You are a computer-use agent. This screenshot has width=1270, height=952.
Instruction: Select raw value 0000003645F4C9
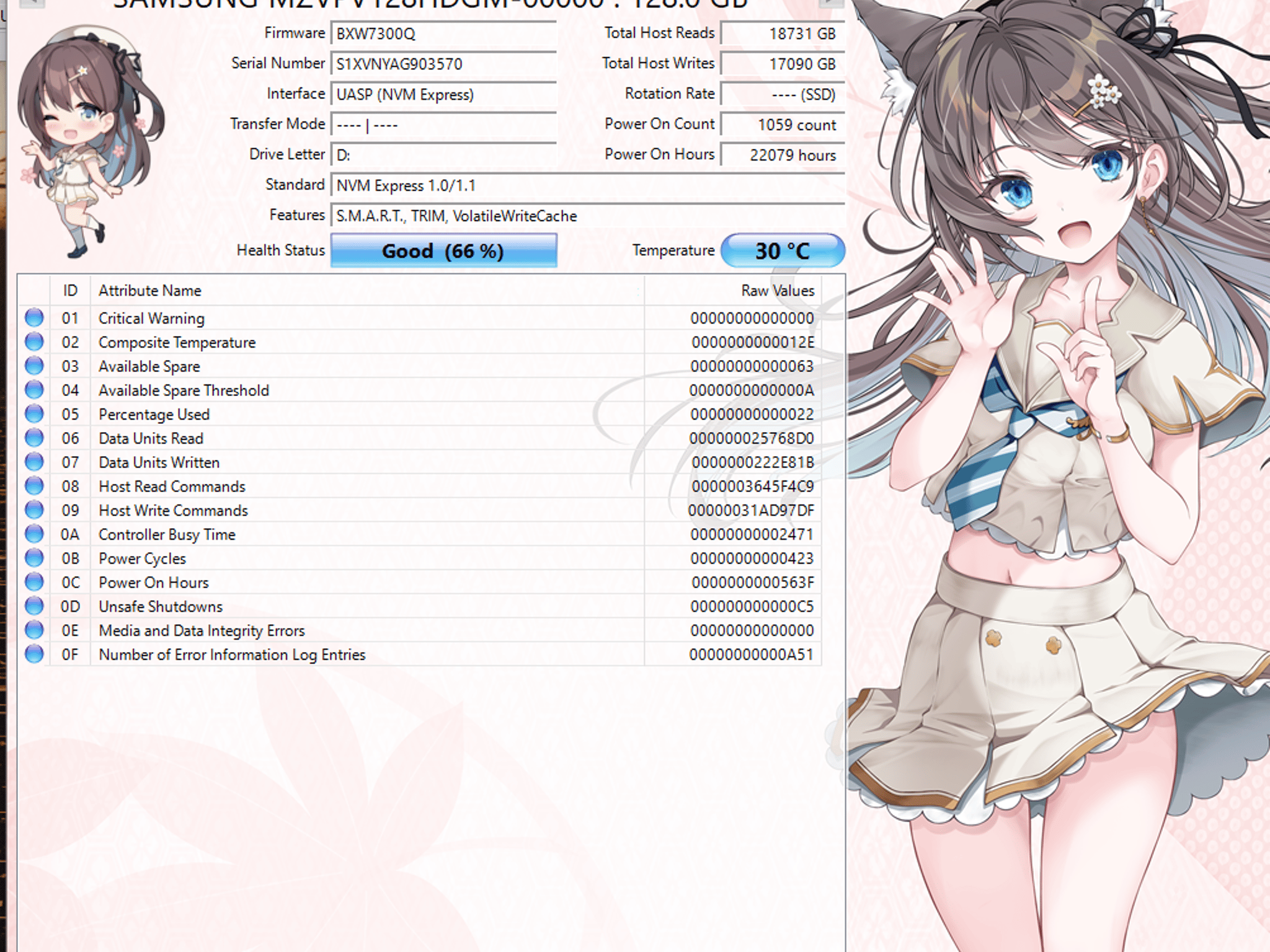(753, 487)
